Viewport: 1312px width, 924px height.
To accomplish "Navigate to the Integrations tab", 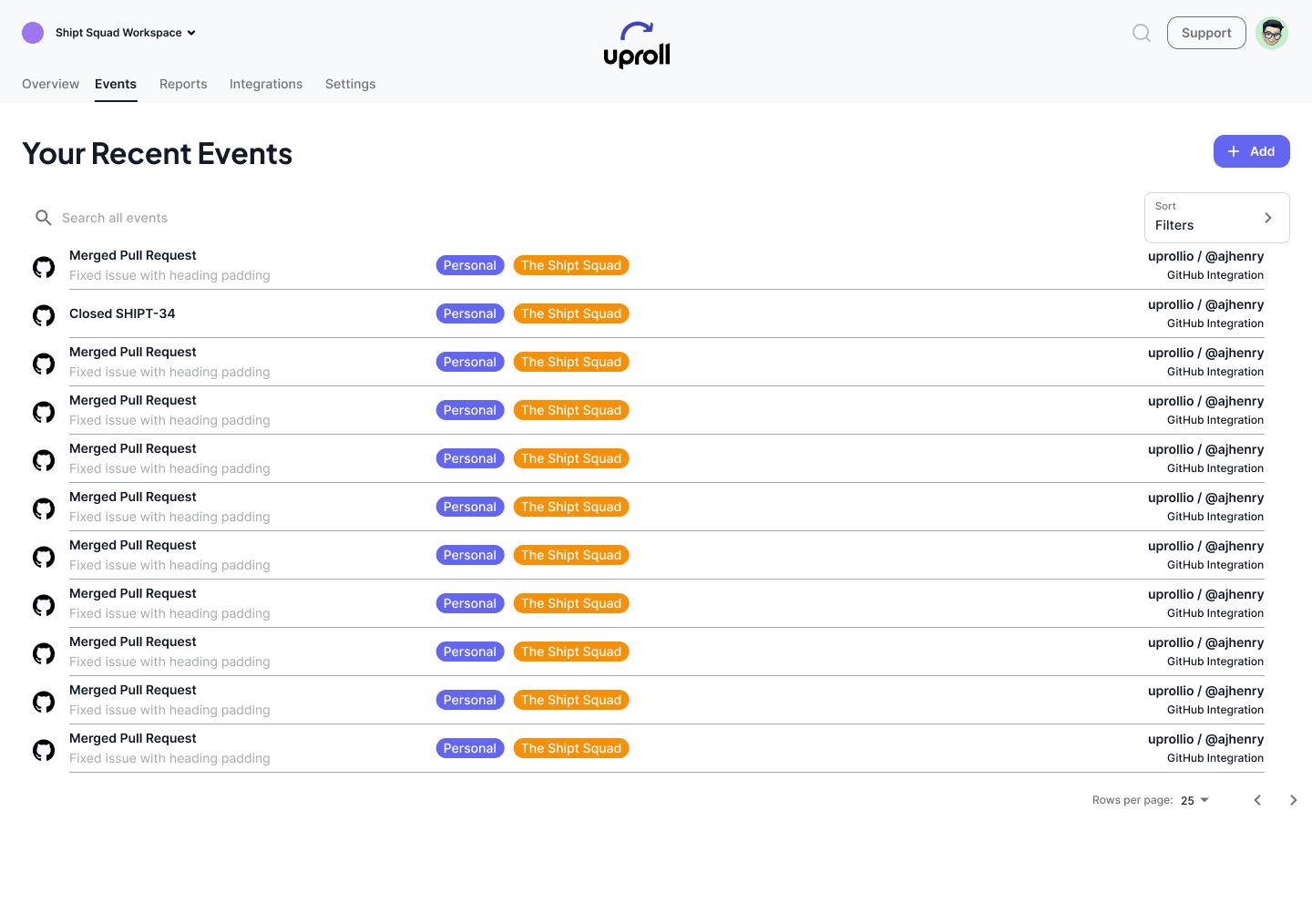I will click(266, 84).
